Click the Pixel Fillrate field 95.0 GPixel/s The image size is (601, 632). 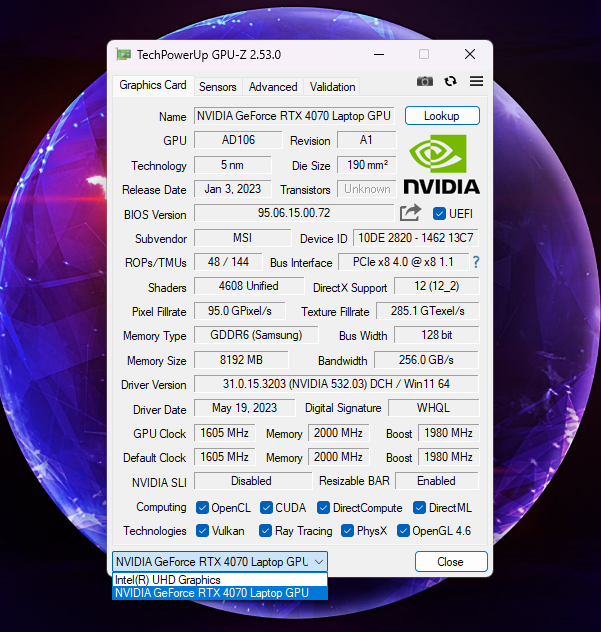coord(239,311)
